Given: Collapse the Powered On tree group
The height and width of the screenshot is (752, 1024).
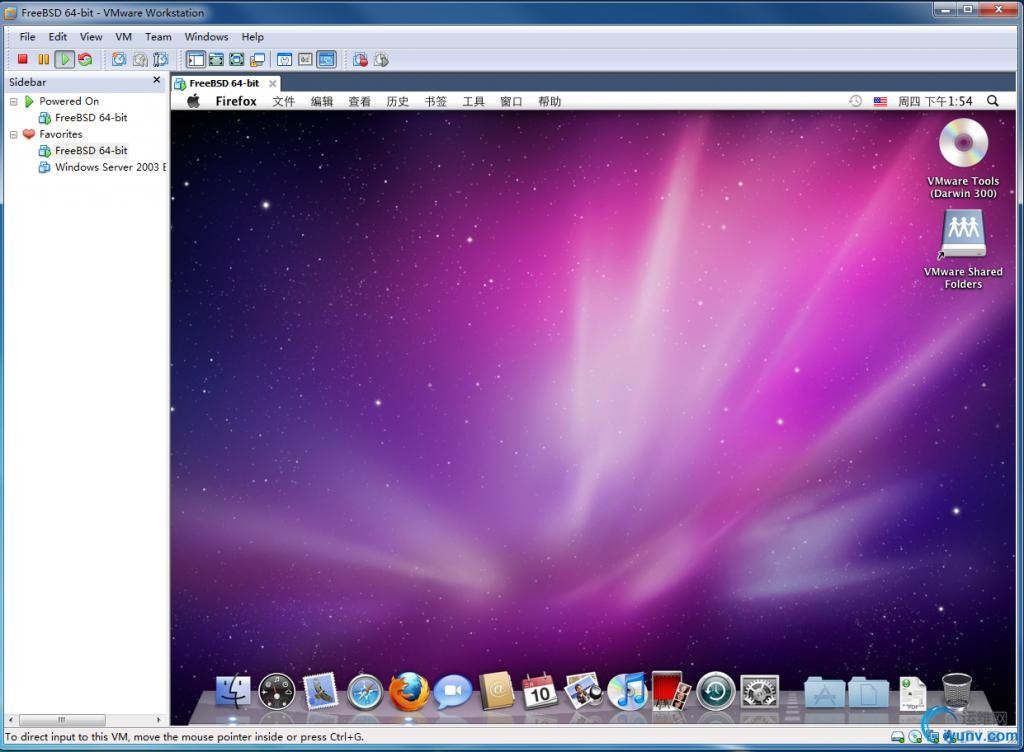Looking at the screenshot, I should (13, 102).
